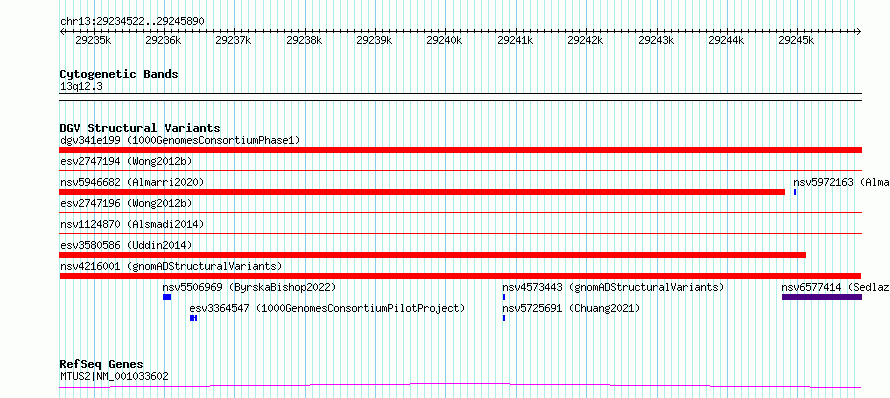Screen dimensions: 890x398
Task: Click the nsv6577414 (Sedlaz label
Action: 836,287
